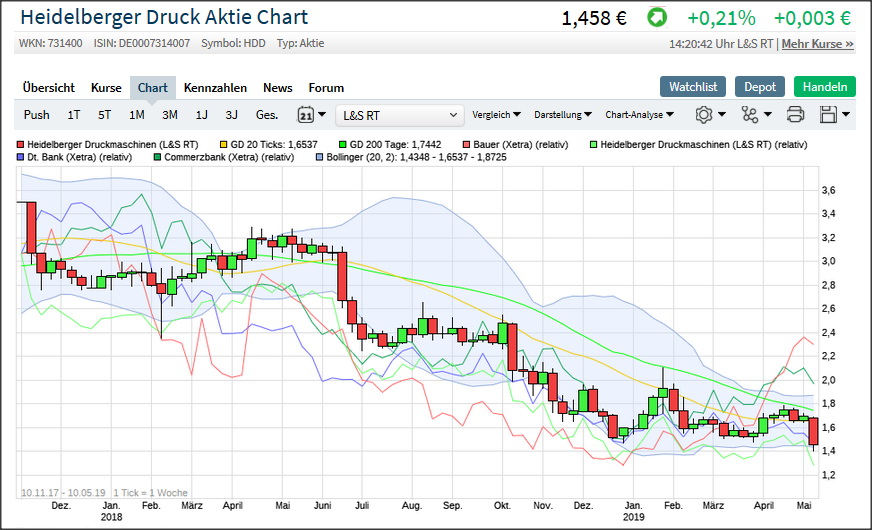Open the Forum tab
The image size is (872, 530).
point(326,88)
